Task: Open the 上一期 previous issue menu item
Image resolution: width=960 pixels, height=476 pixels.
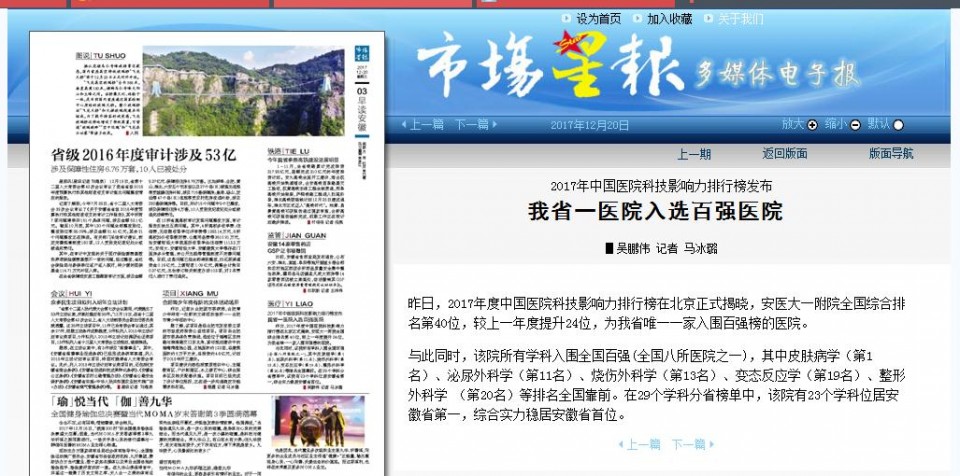Action: (694, 154)
